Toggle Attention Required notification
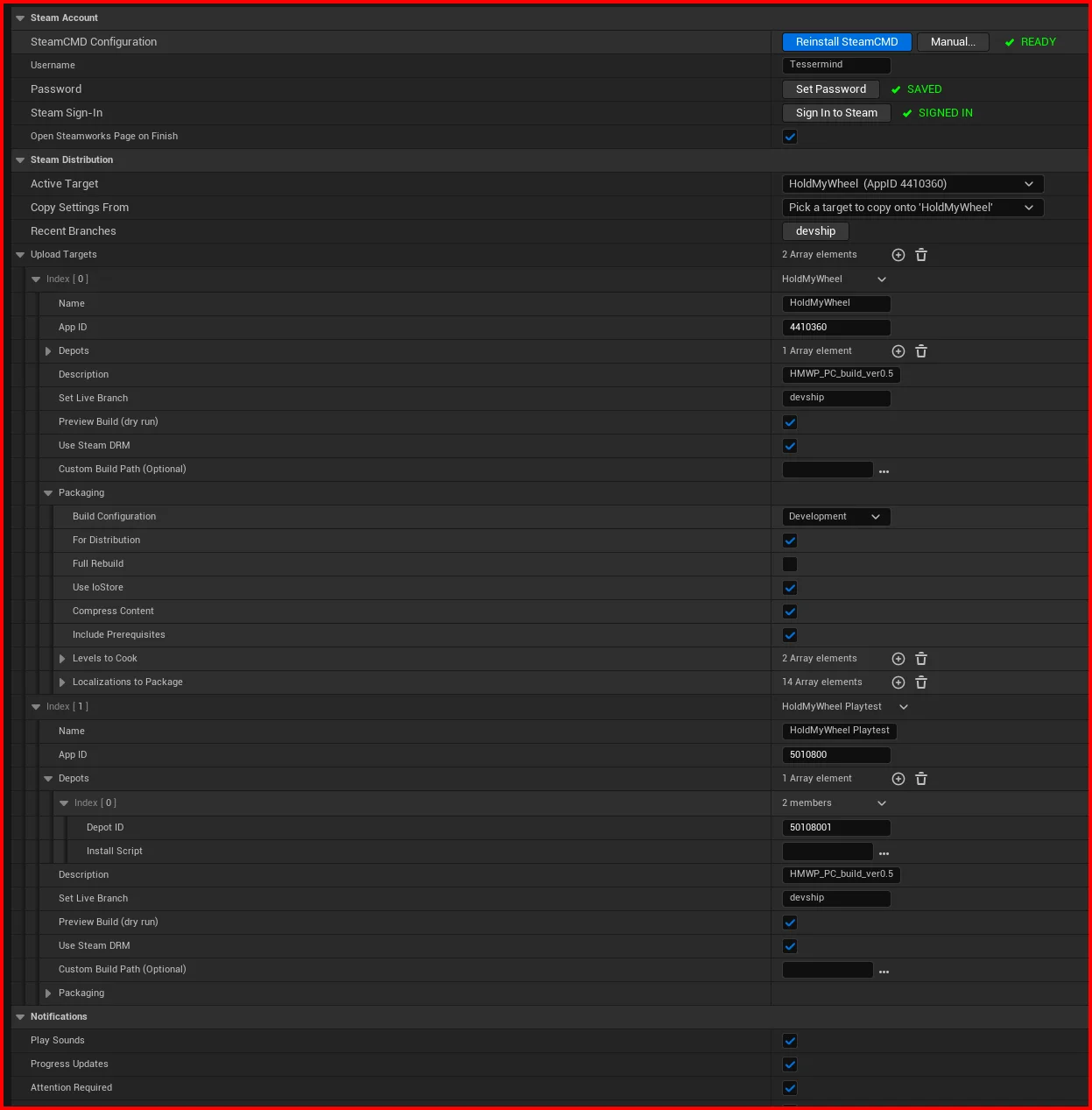Viewport: 1092px width, 1110px height. pyautogui.click(x=790, y=1088)
